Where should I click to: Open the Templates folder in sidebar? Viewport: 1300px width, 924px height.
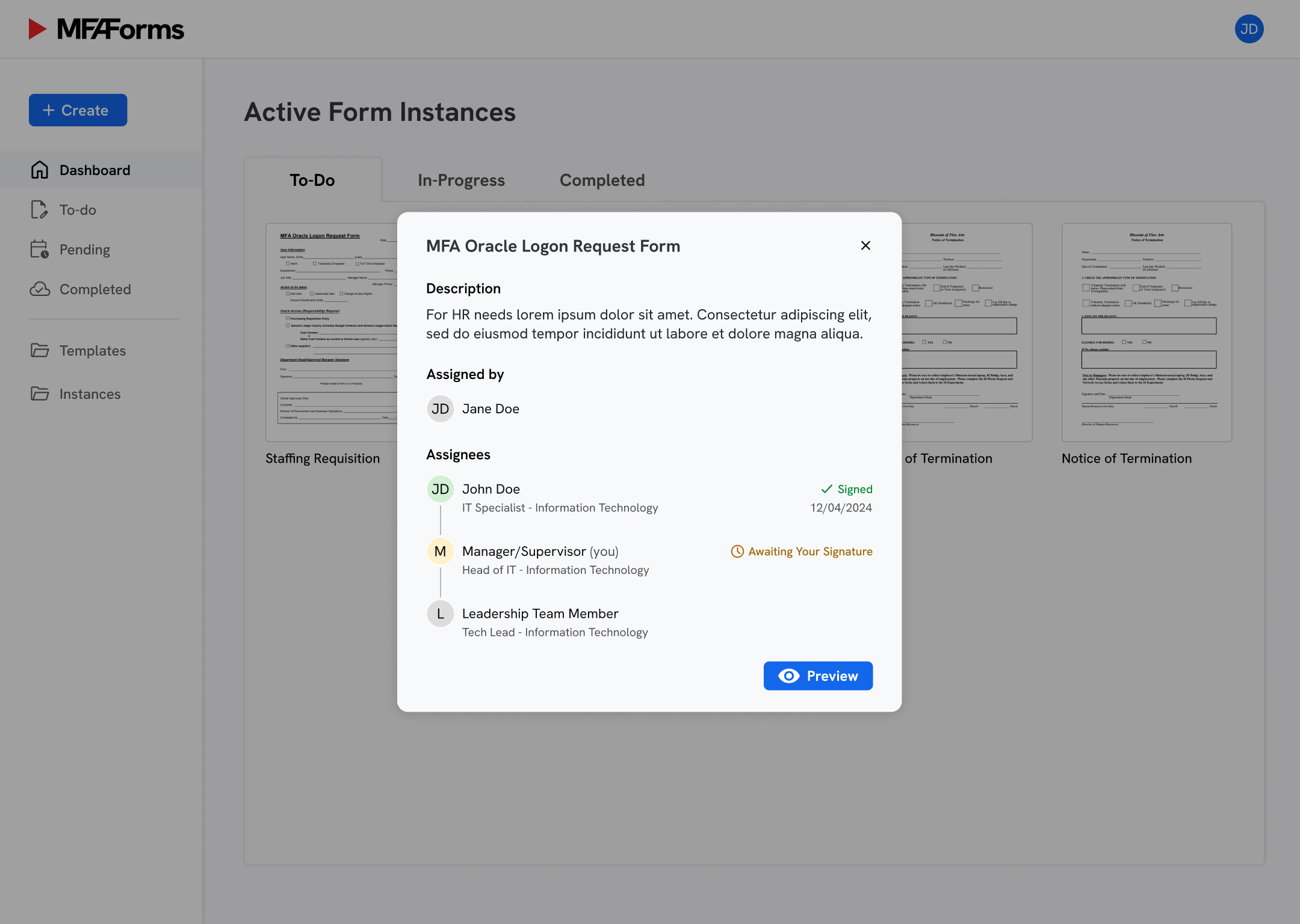point(40,351)
